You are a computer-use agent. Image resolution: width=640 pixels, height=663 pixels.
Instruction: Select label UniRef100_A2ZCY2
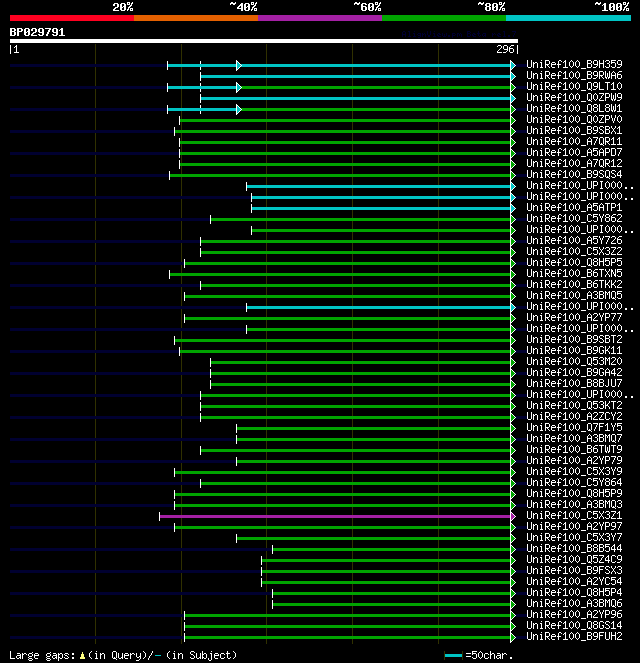[574, 416]
